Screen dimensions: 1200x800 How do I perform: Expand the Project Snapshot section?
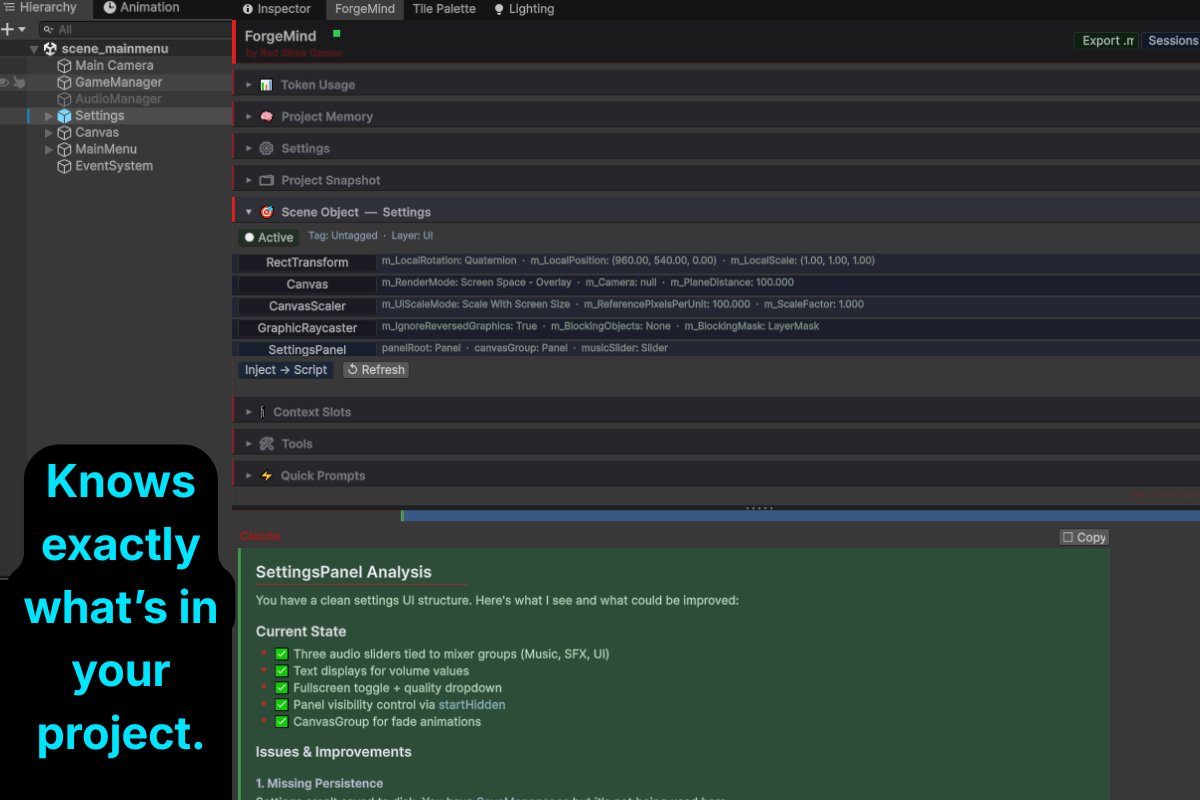point(250,181)
